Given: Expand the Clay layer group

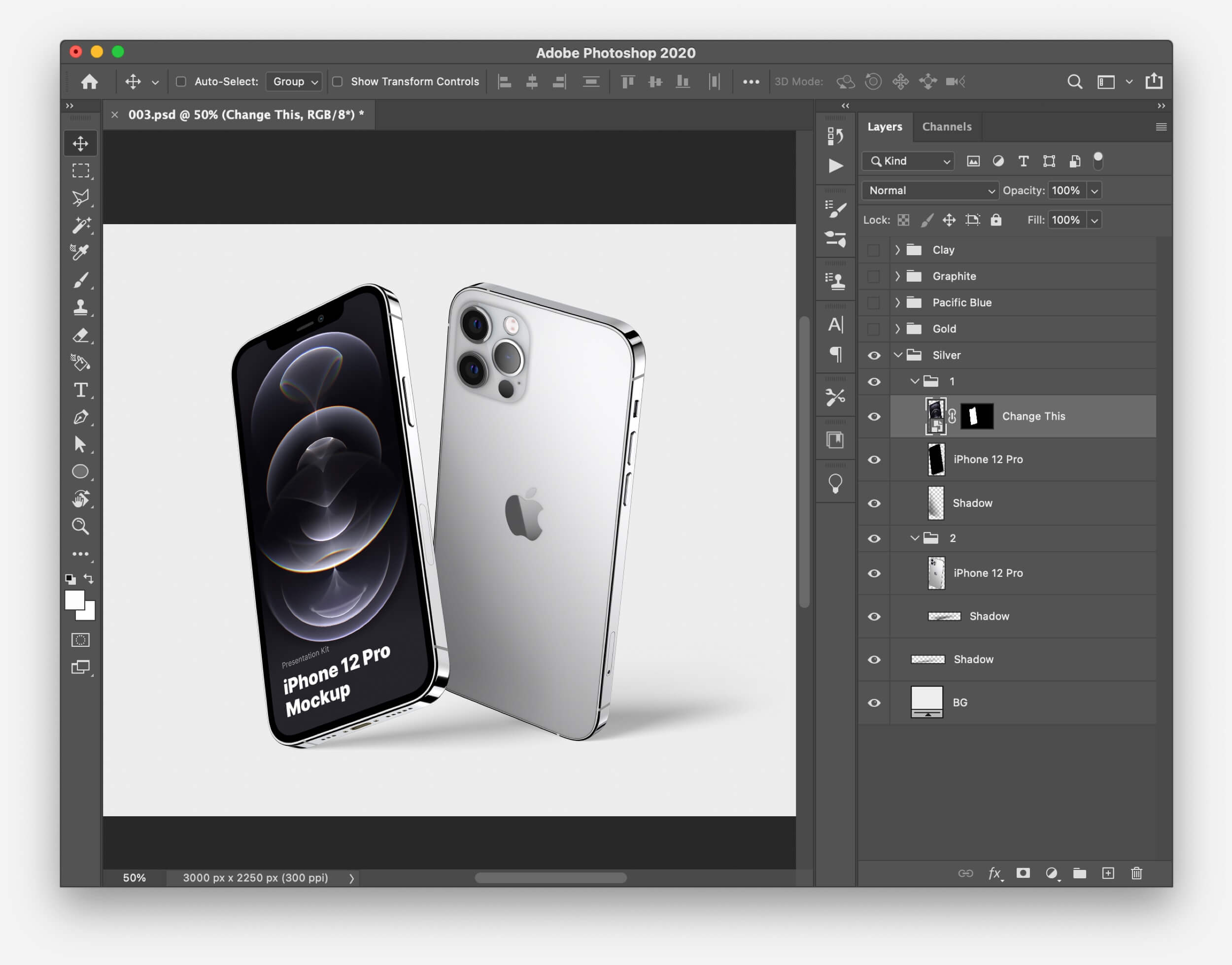Looking at the screenshot, I should click(x=897, y=250).
